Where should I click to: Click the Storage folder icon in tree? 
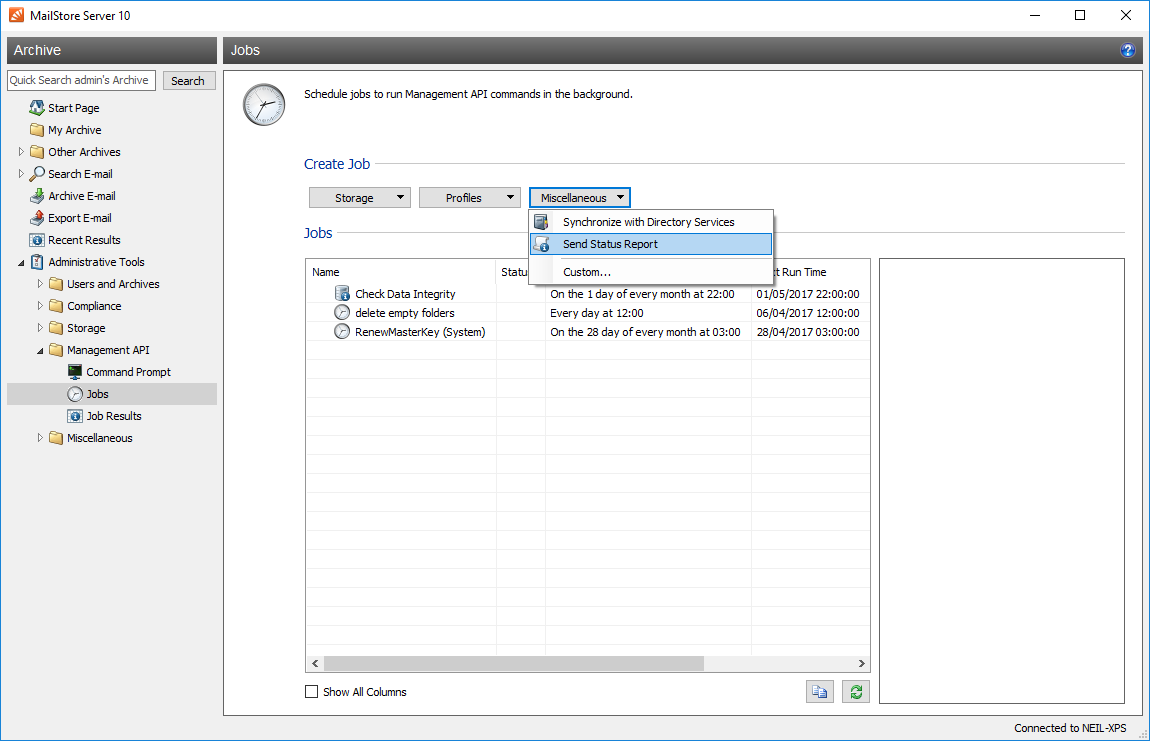coord(56,328)
